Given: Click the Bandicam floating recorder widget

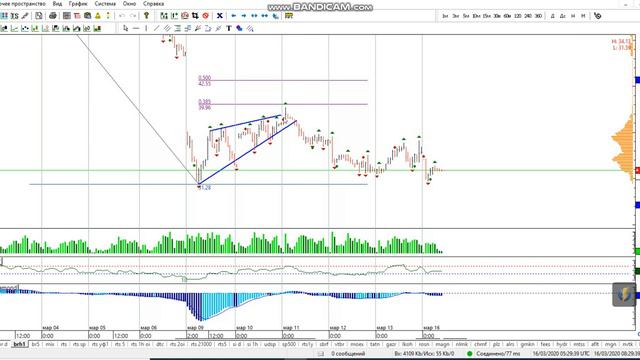Looking at the screenshot, I should point(624,294).
